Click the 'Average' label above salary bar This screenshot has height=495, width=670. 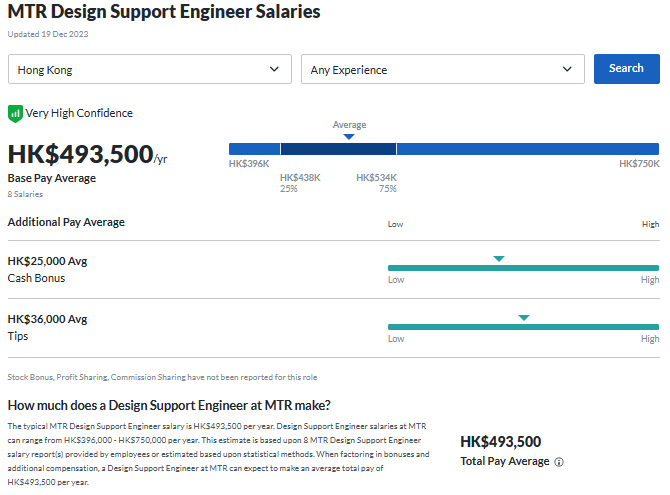(x=350, y=125)
